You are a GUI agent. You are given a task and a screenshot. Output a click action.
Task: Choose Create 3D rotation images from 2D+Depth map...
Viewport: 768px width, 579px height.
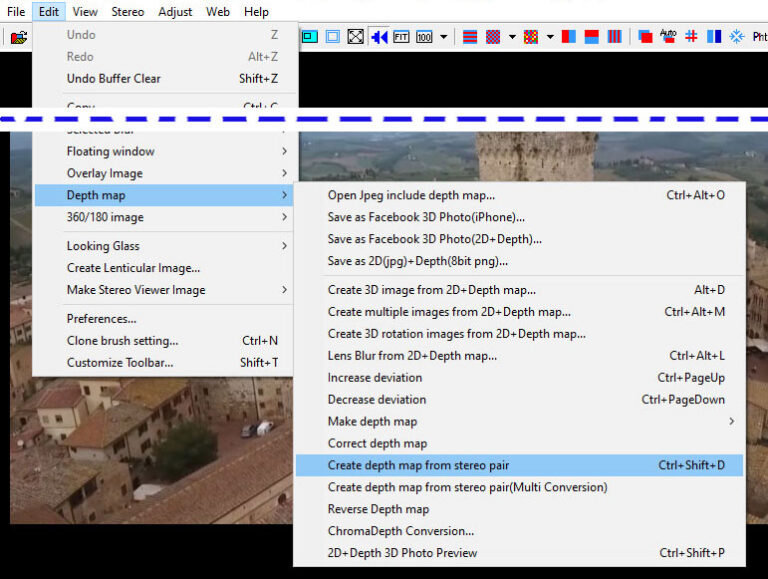519,334
